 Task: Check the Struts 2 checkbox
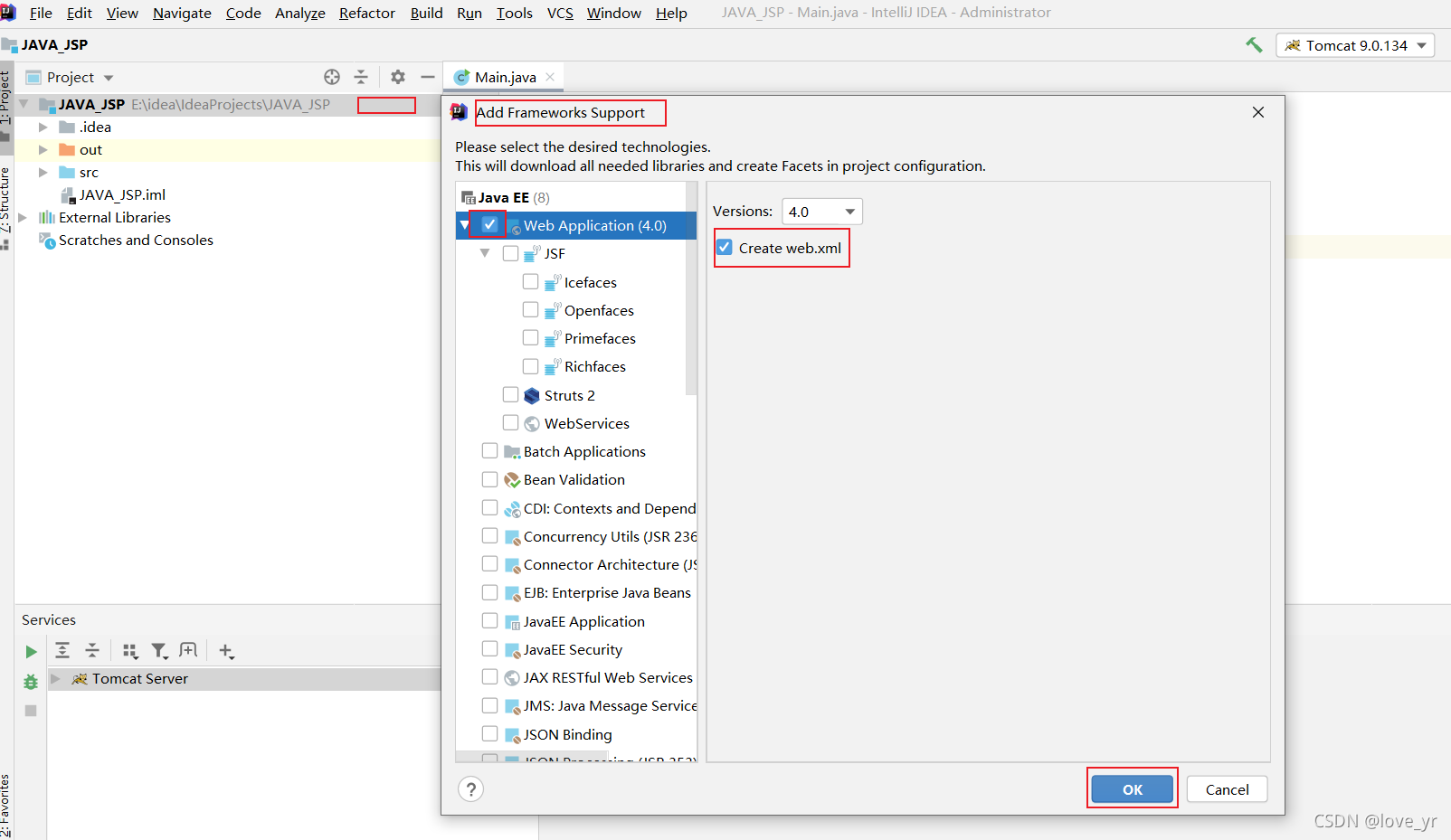[x=511, y=394]
